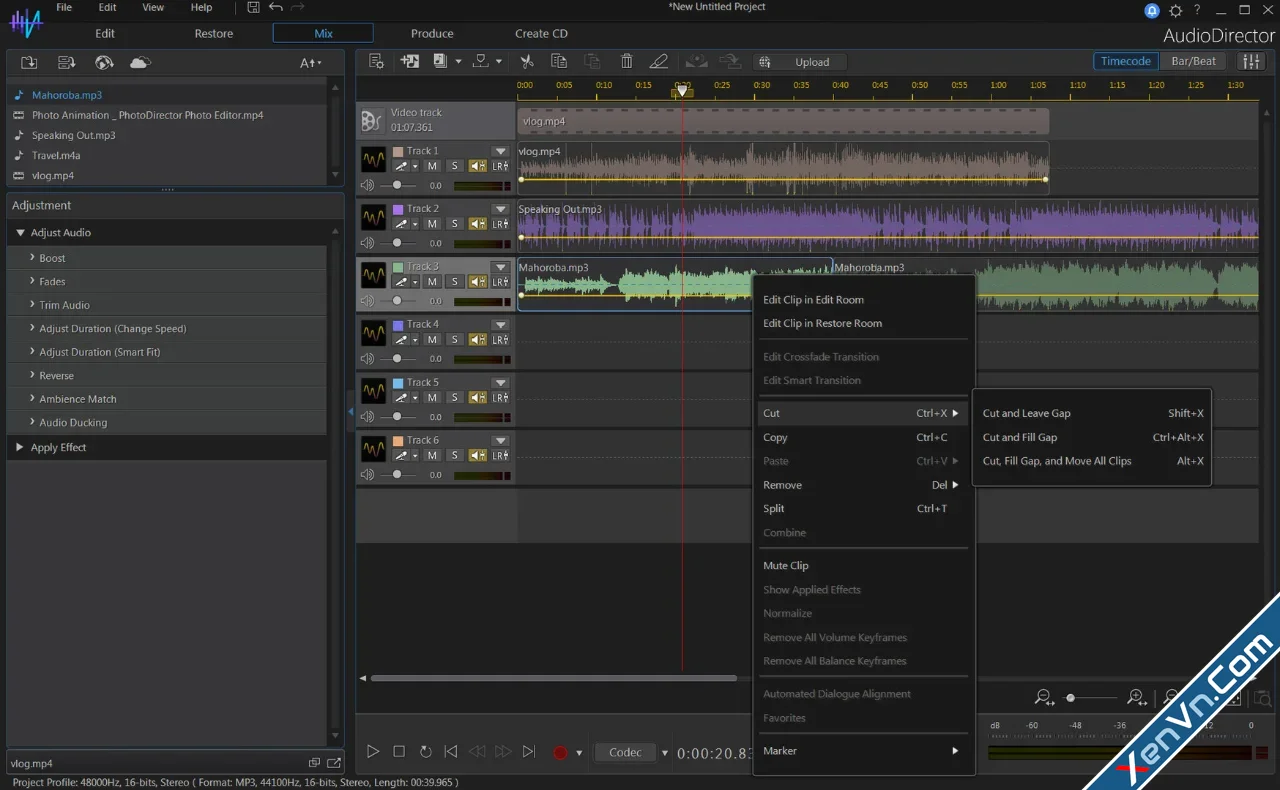
Task: Mute Track 1 with M button
Action: pos(432,166)
